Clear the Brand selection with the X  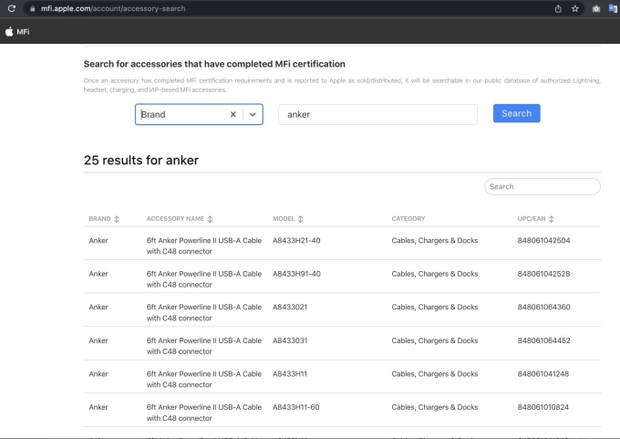pyautogui.click(x=233, y=114)
